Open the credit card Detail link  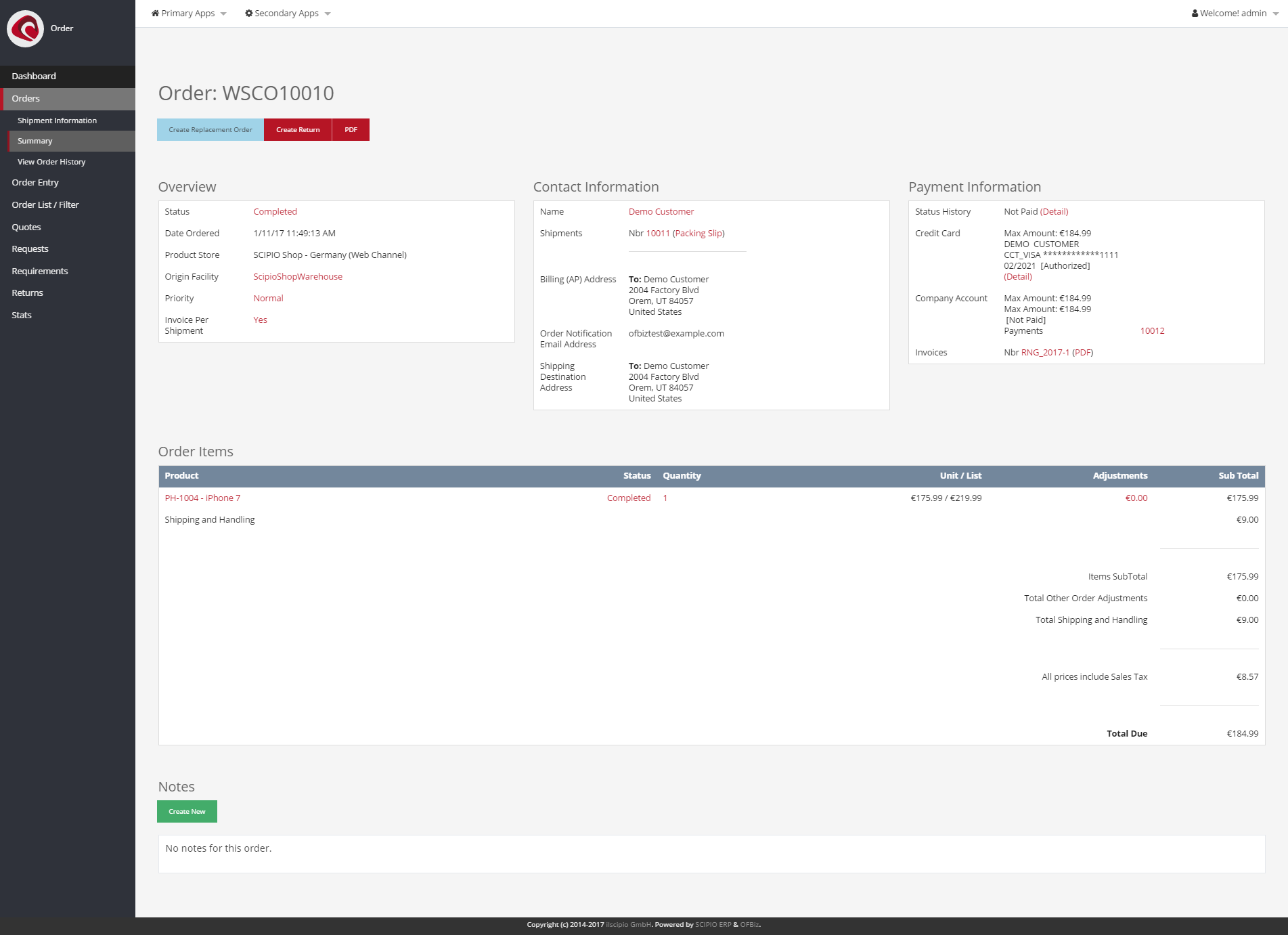tap(1018, 276)
